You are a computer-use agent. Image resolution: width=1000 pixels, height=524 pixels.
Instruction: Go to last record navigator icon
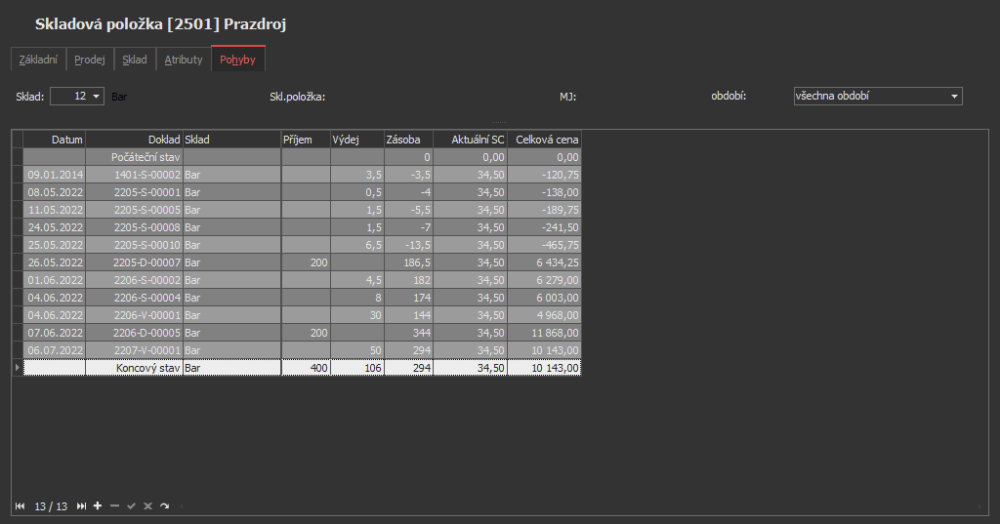[81, 506]
